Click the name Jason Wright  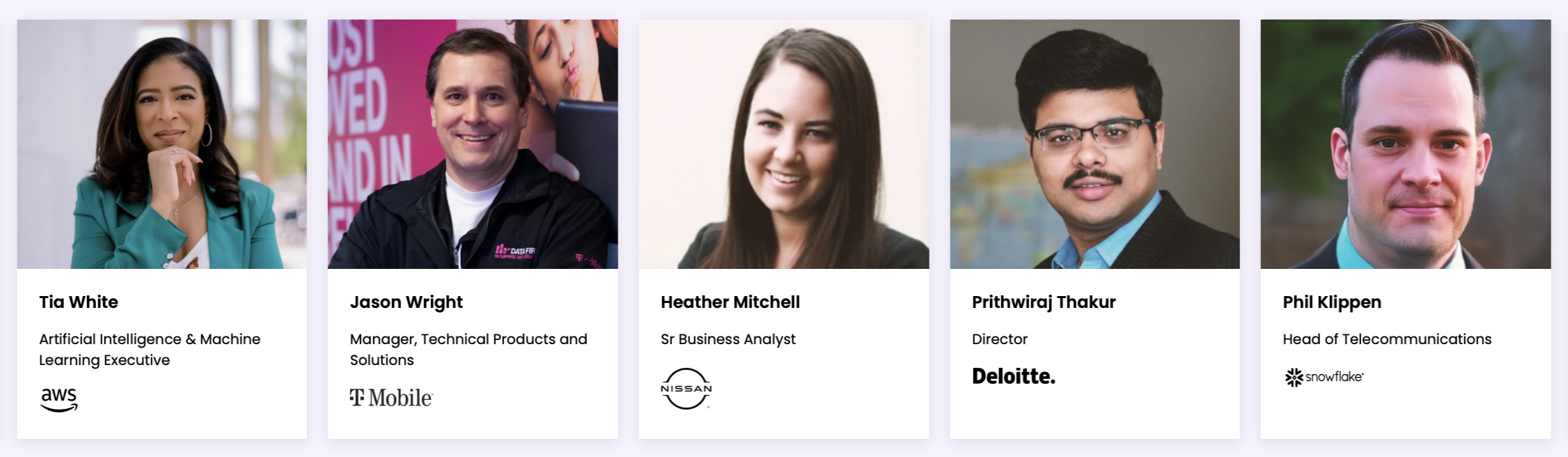[x=406, y=302]
